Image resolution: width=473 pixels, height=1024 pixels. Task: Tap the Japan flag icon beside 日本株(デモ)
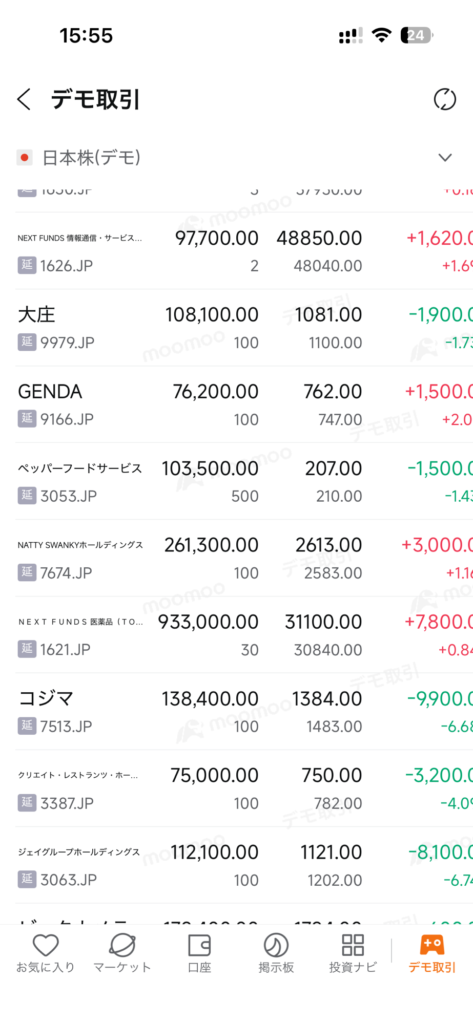(25, 157)
